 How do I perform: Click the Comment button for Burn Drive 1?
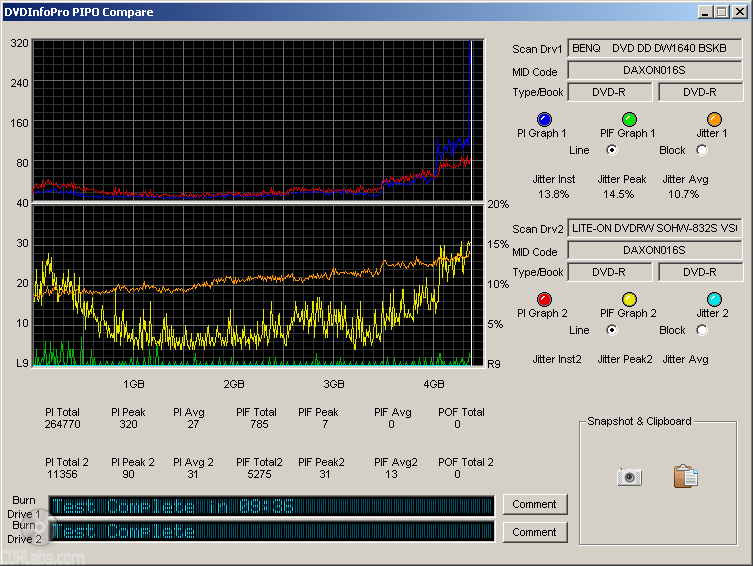(534, 504)
